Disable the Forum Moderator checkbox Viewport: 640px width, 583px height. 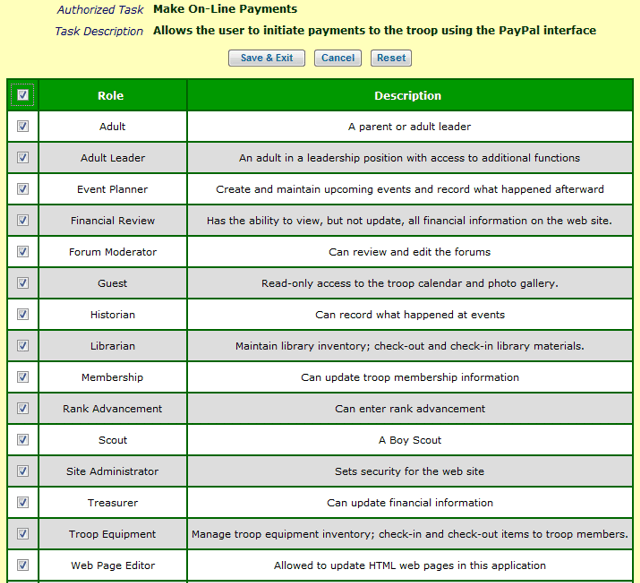click(x=23, y=251)
